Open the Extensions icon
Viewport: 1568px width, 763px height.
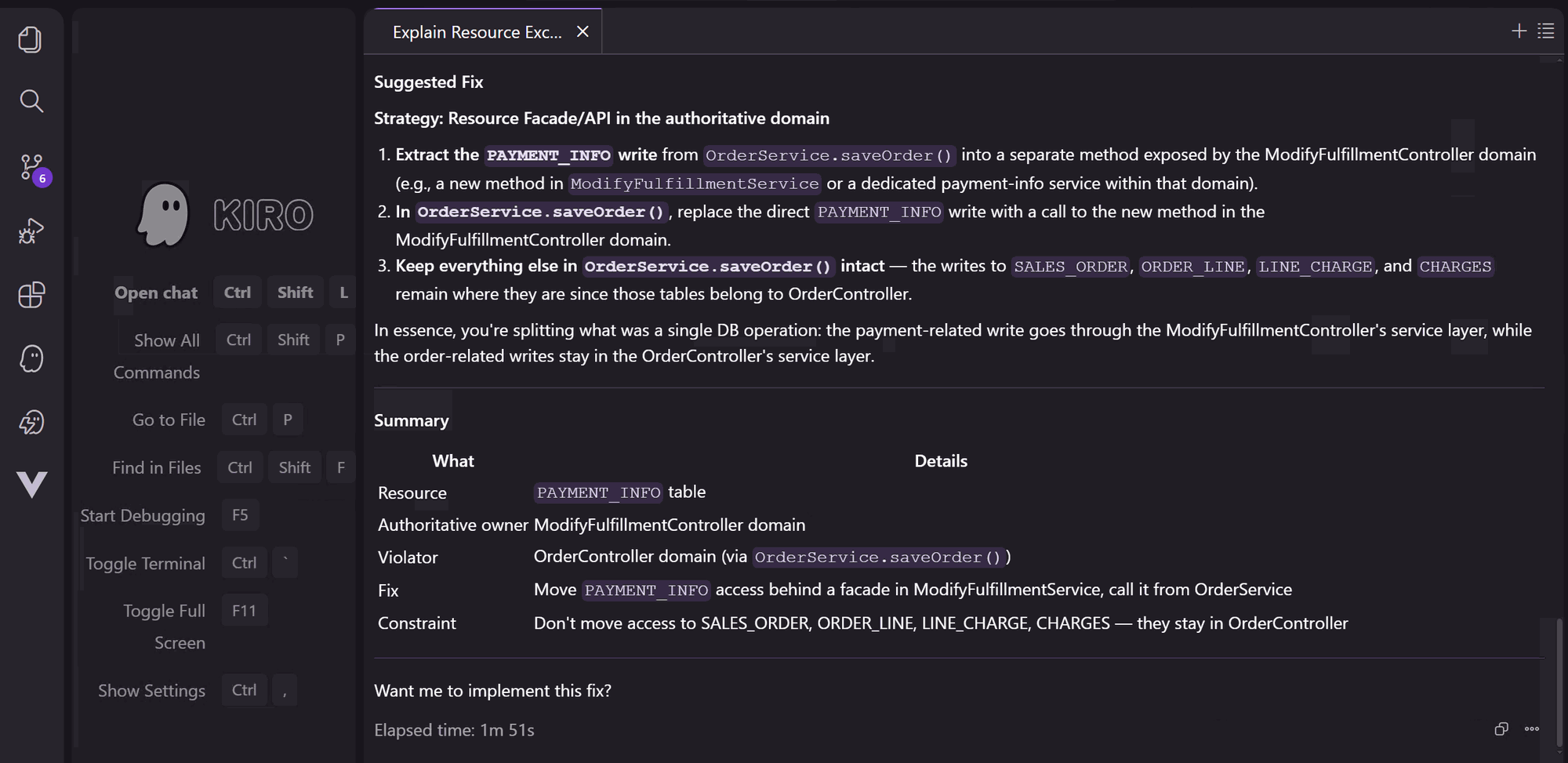(31, 295)
